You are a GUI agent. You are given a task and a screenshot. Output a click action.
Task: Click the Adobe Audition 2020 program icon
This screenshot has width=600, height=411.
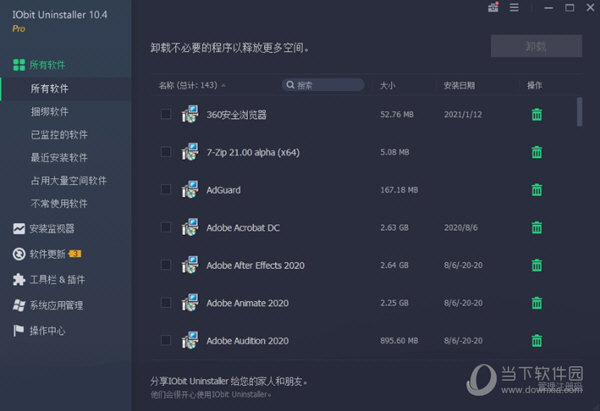tap(190, 340)
